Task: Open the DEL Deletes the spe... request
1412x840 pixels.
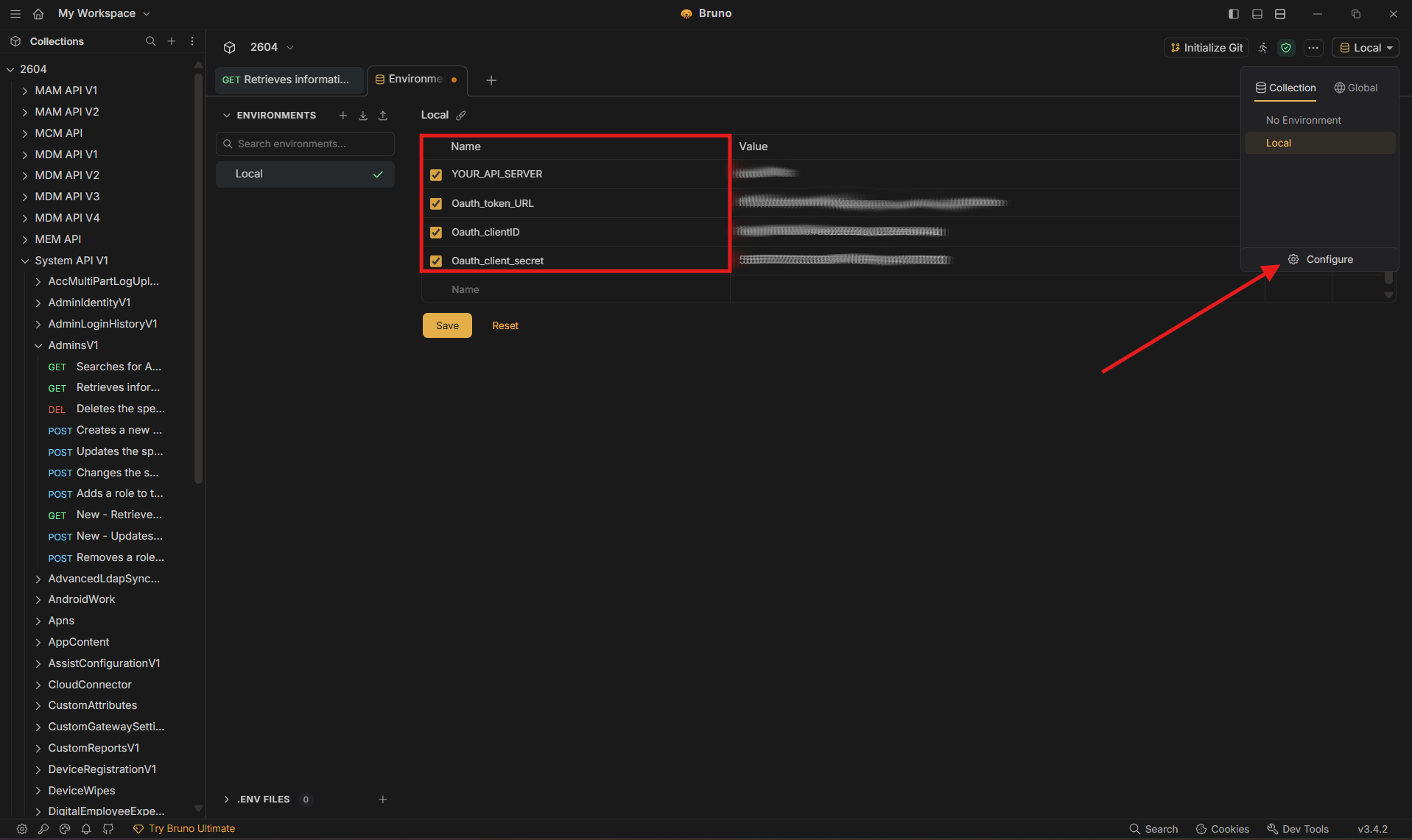Action: (106, 409)
